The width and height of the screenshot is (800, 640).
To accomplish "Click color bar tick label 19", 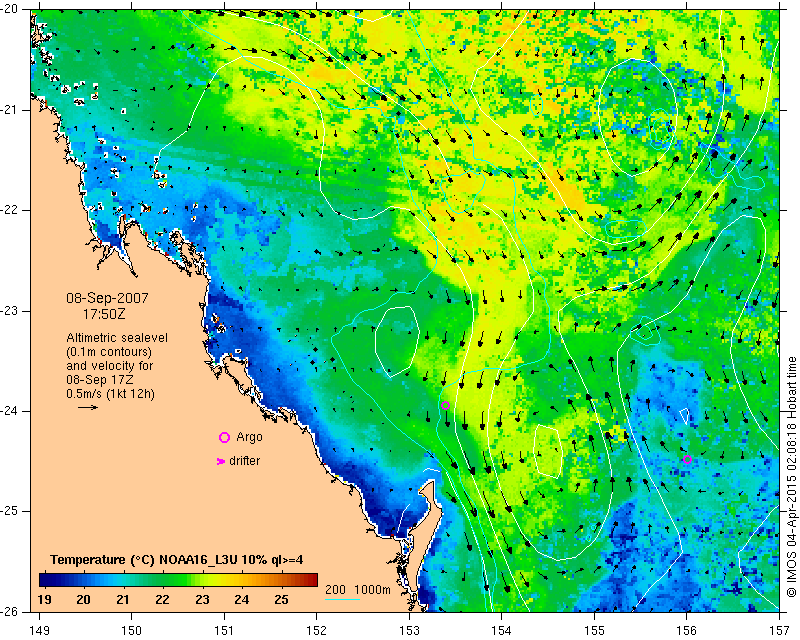I will click(44, 599).
